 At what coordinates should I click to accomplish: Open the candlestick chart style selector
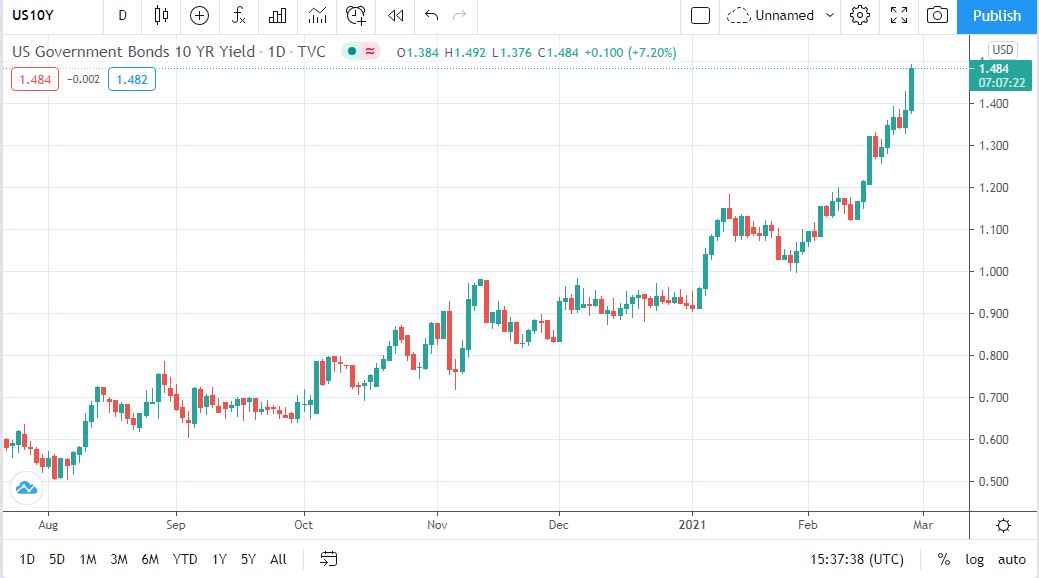point(162,15)
